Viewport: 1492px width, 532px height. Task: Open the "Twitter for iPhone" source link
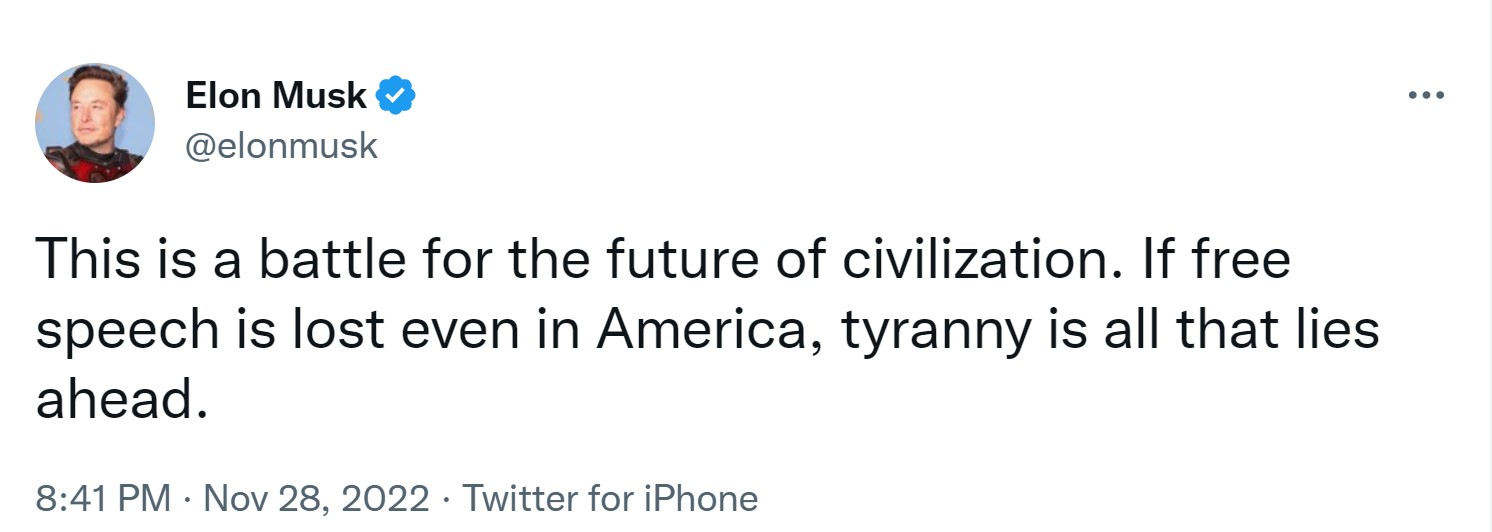(609, 497)
